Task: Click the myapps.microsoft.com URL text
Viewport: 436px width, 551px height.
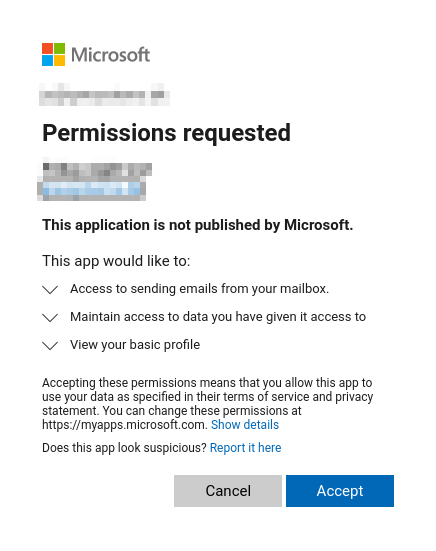Action: 125,425
